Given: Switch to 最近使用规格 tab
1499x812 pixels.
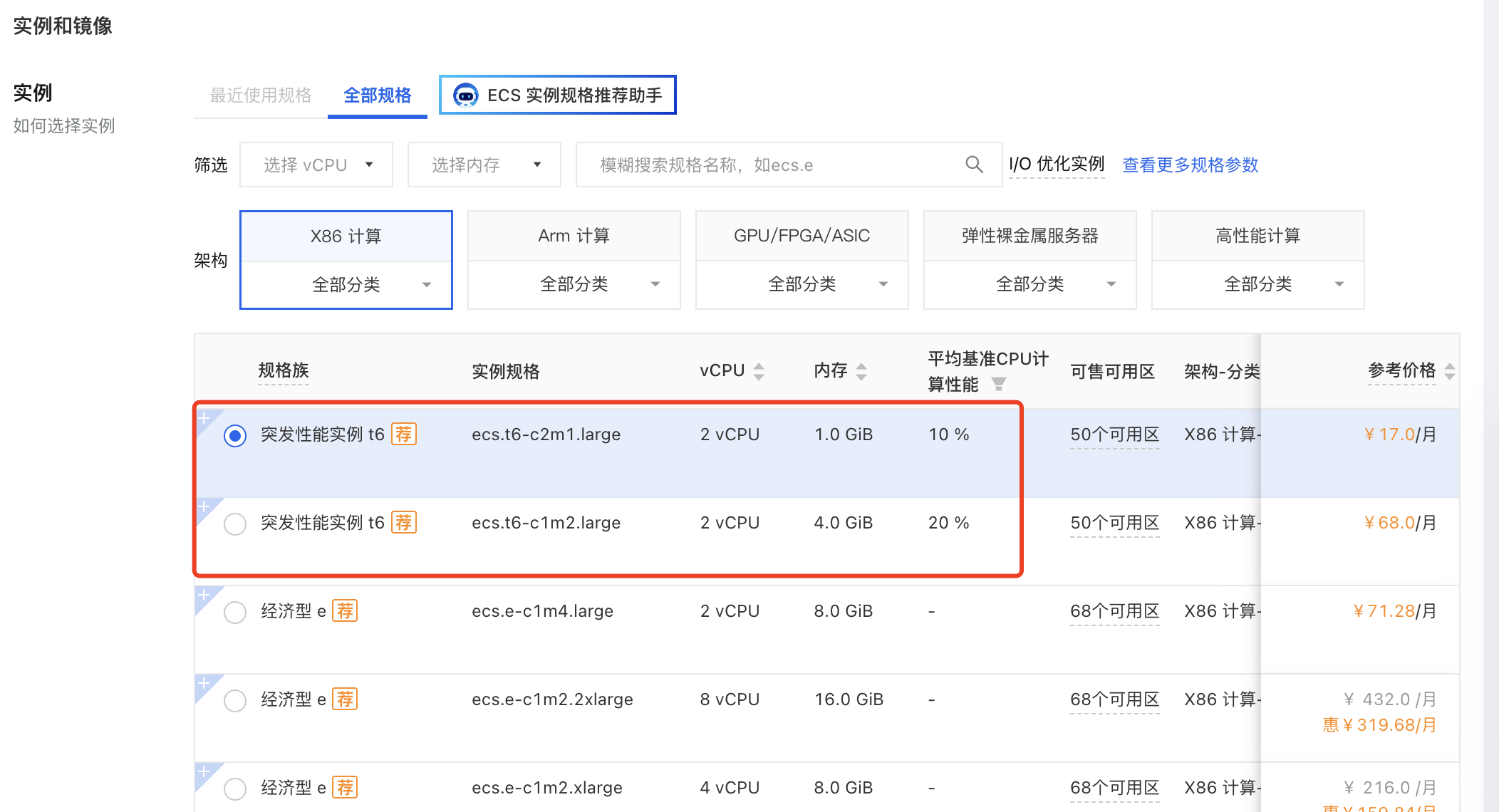Looking at the screenshot, I should (261, 95).
